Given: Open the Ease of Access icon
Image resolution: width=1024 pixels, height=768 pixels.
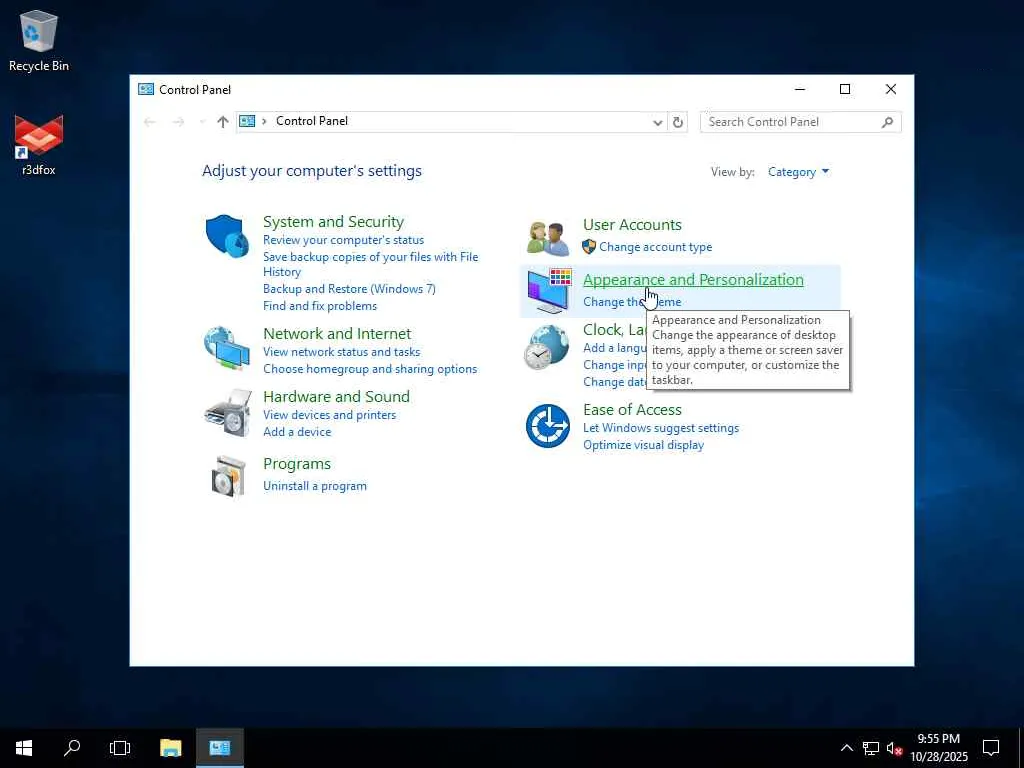Looking at the screenshot, I should point(547,426).
